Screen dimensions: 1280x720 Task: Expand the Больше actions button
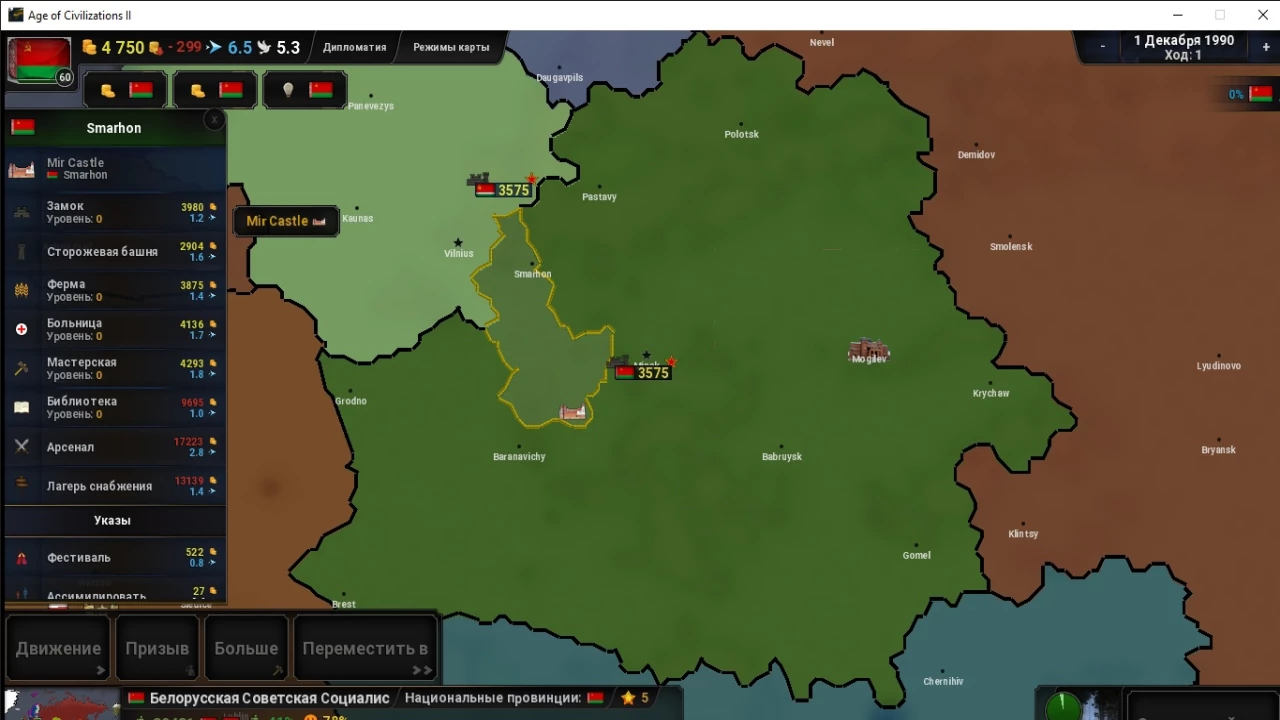click(x=246, y=648)
